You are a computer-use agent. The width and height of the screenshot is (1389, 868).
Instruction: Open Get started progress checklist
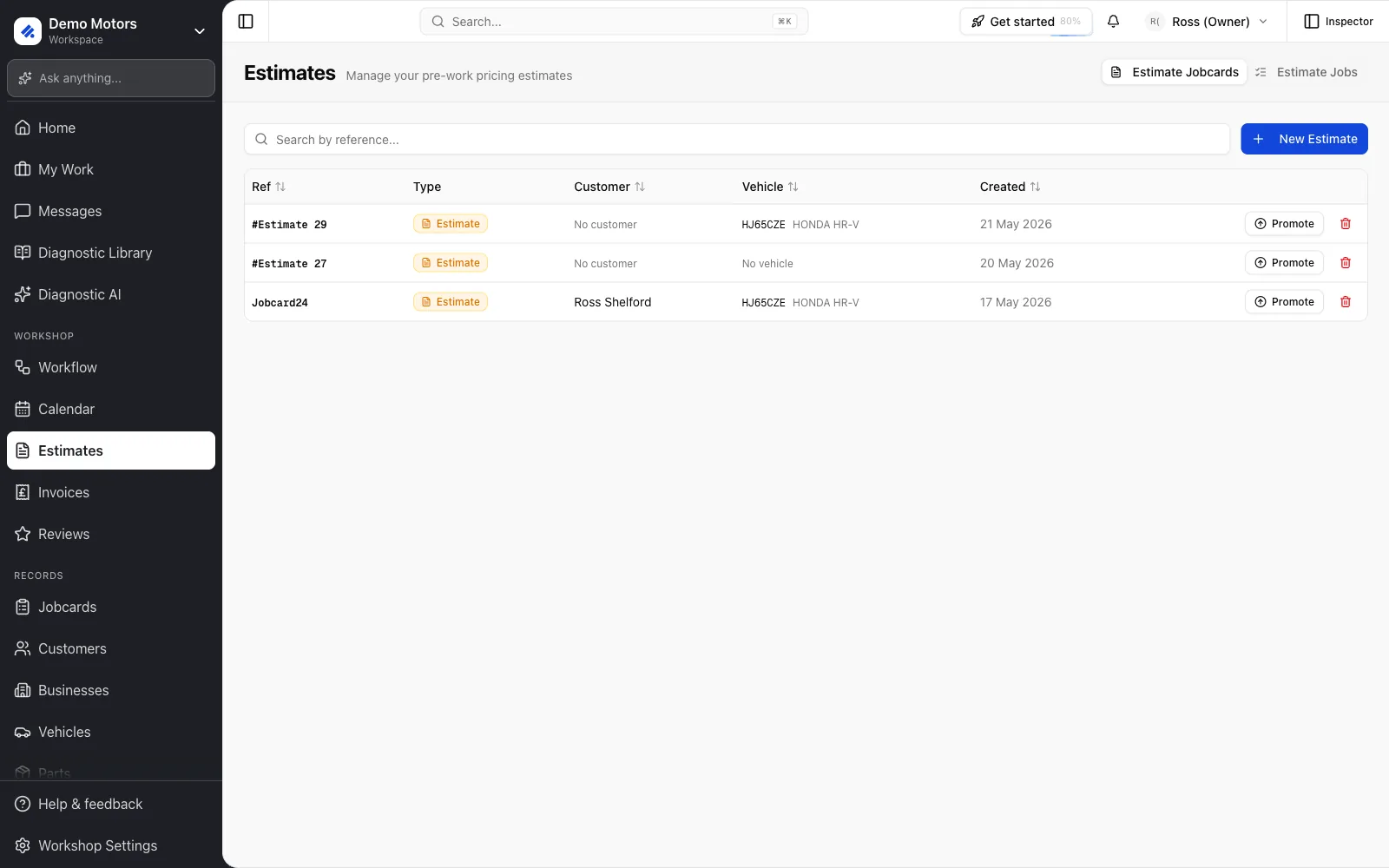tap(1026, 22)
